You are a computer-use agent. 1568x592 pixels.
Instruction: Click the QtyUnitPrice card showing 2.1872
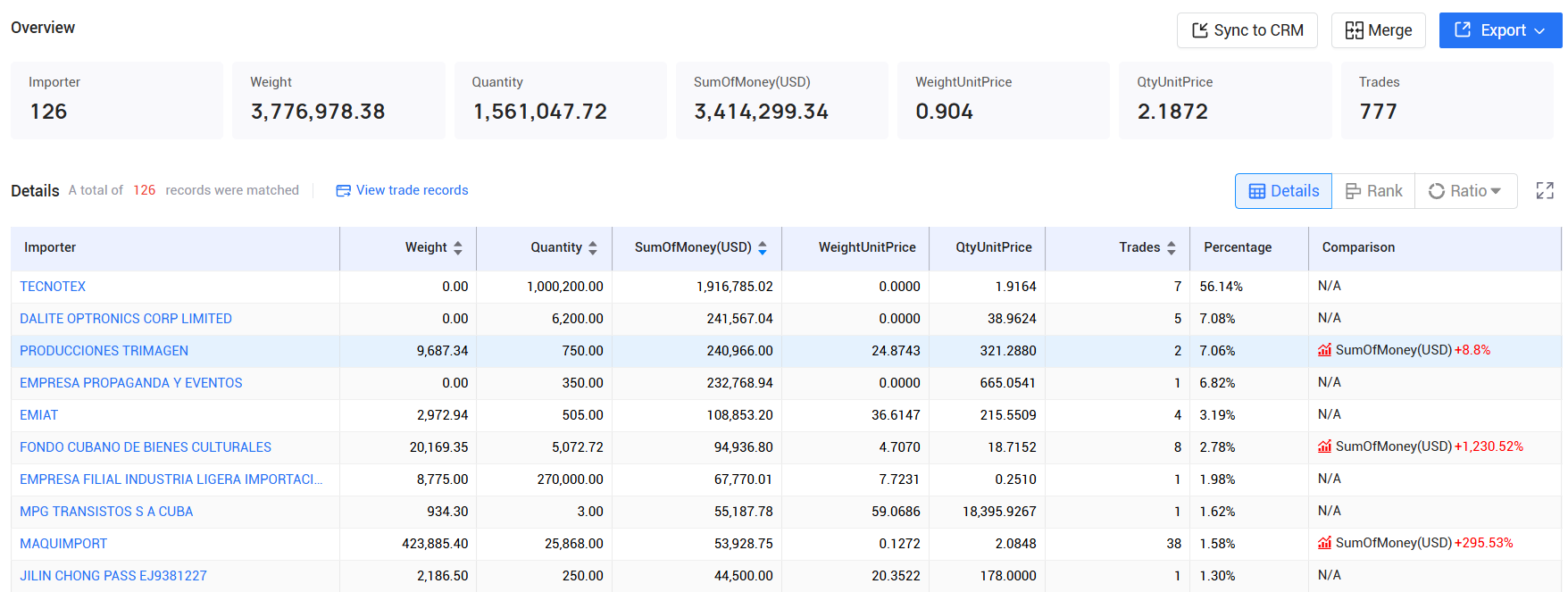point(1225,100)
